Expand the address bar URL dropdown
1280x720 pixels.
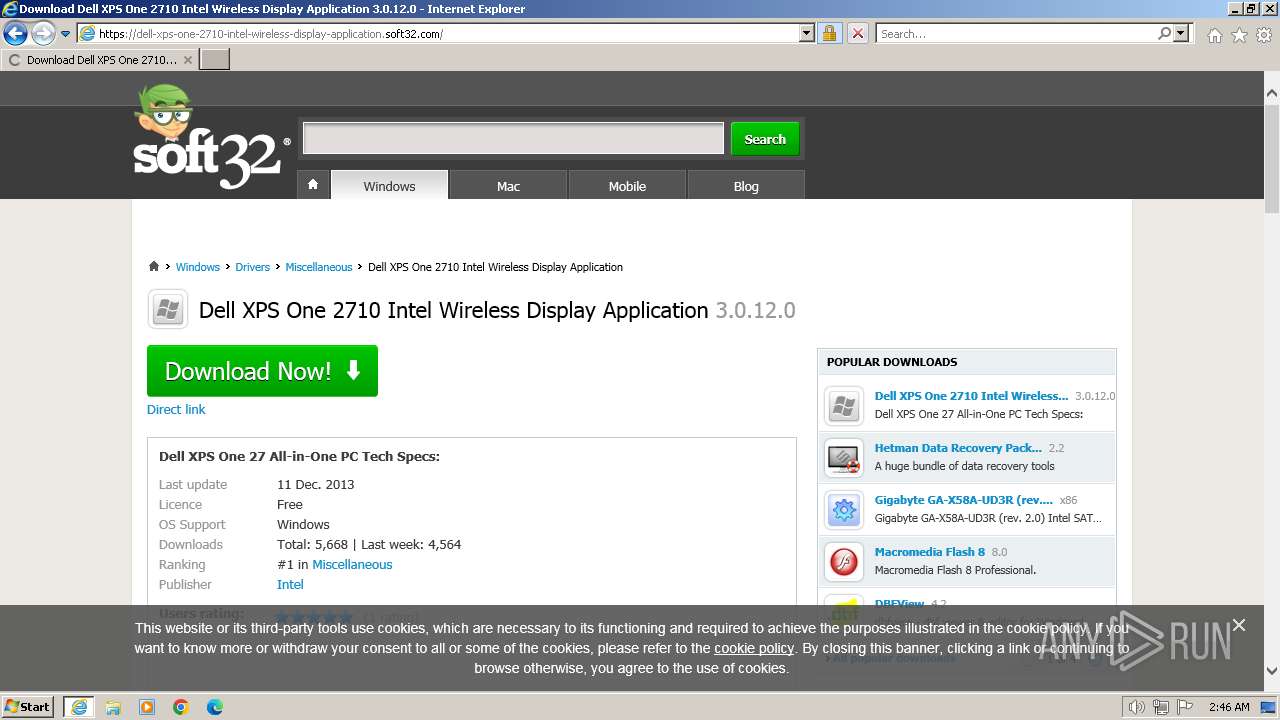tap(807, 33)
